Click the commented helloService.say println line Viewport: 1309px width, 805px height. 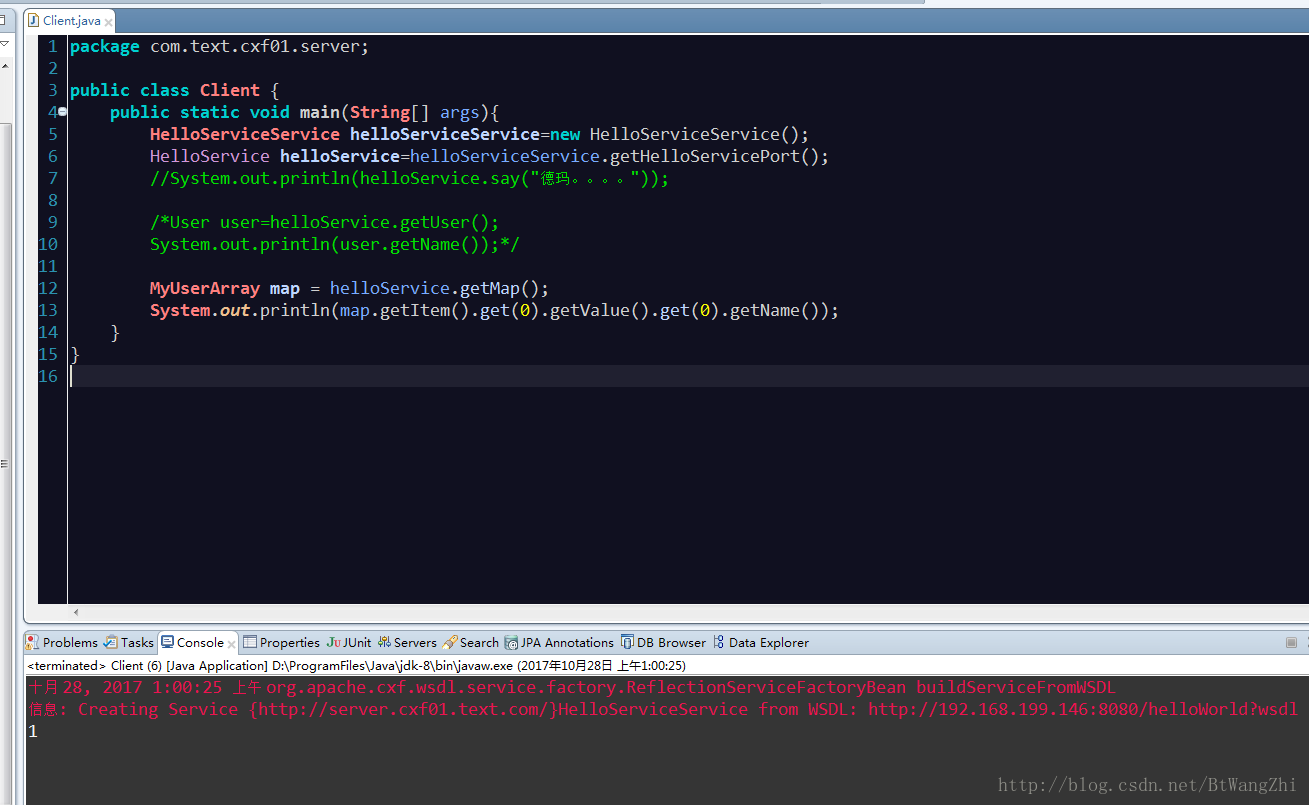click(409, 178)
